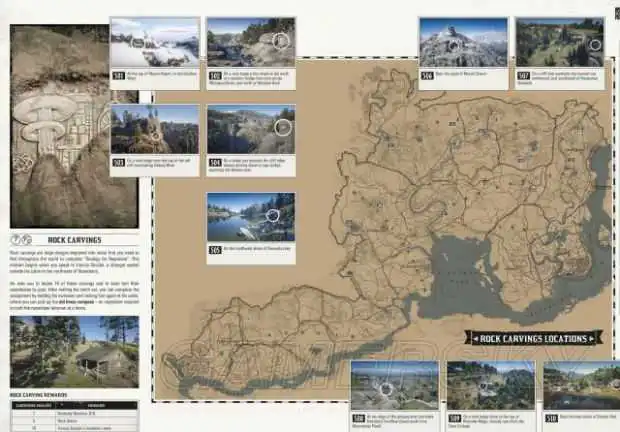
Task: Click the large rock carving sketch image
Action: tap(59, 125)
